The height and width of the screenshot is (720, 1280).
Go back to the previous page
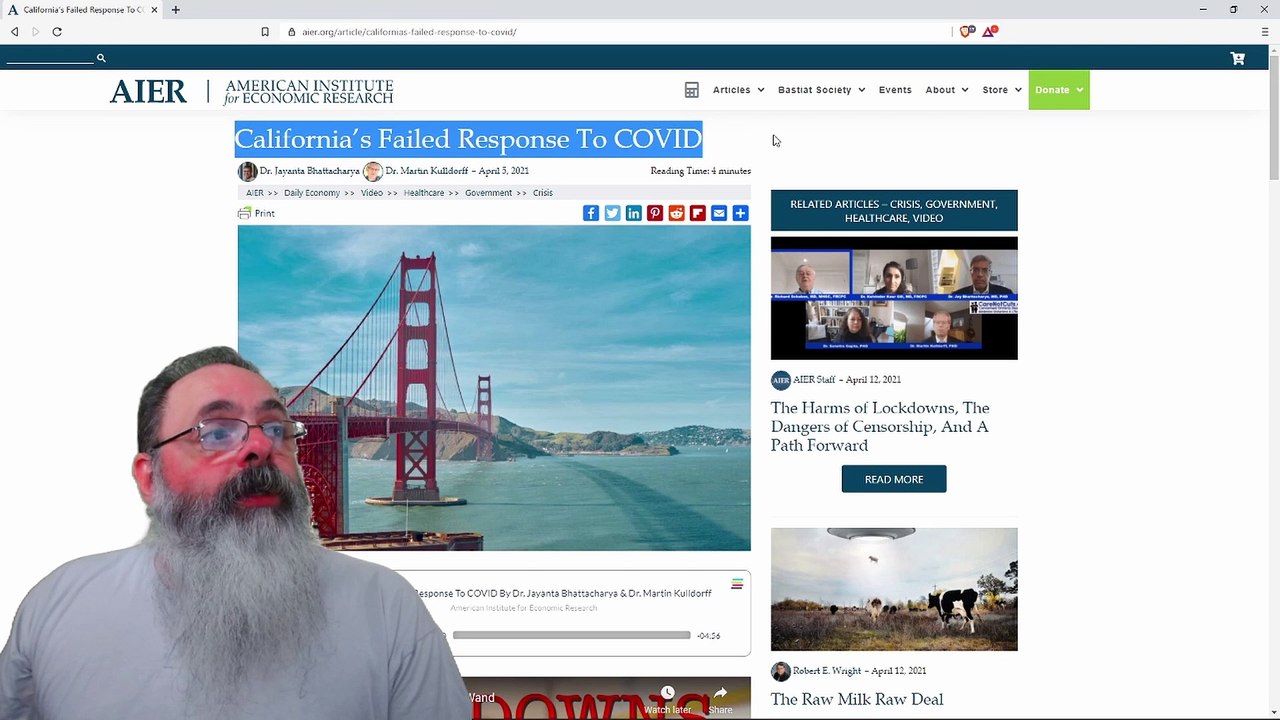15,32
